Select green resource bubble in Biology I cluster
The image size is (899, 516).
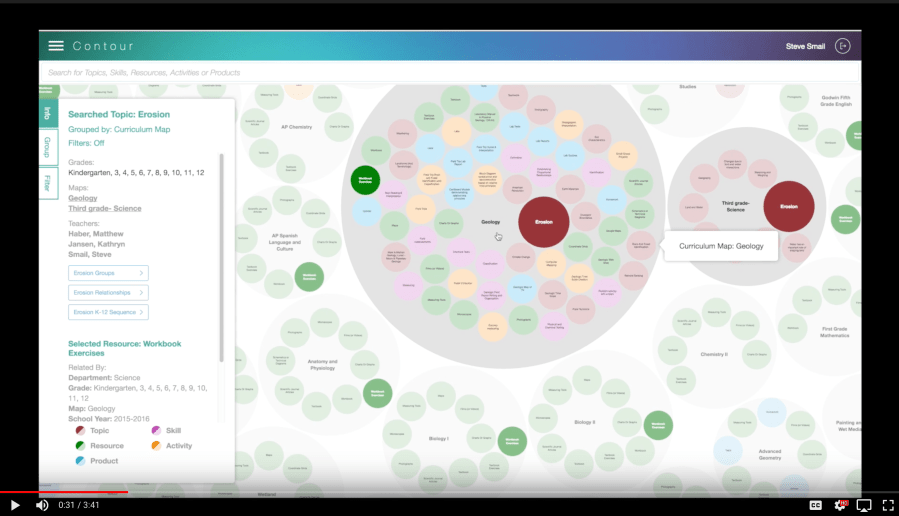click(512, 441)
